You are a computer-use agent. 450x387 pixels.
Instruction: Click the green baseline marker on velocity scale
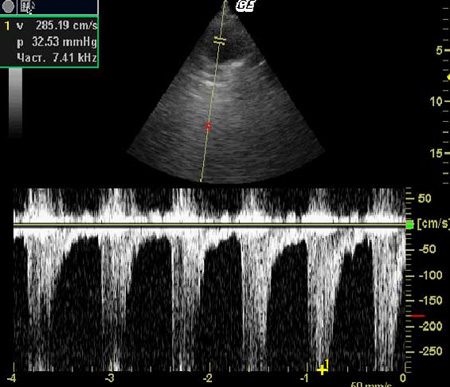pos(410,225)
